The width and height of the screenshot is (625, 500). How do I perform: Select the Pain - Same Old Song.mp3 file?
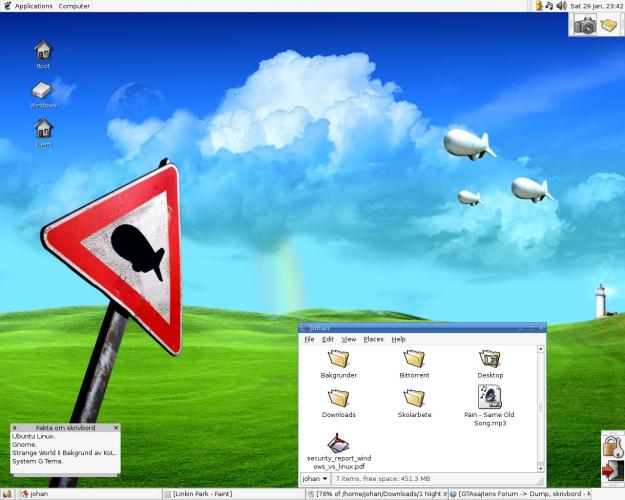pyautogui.click(x=489, y=397)
